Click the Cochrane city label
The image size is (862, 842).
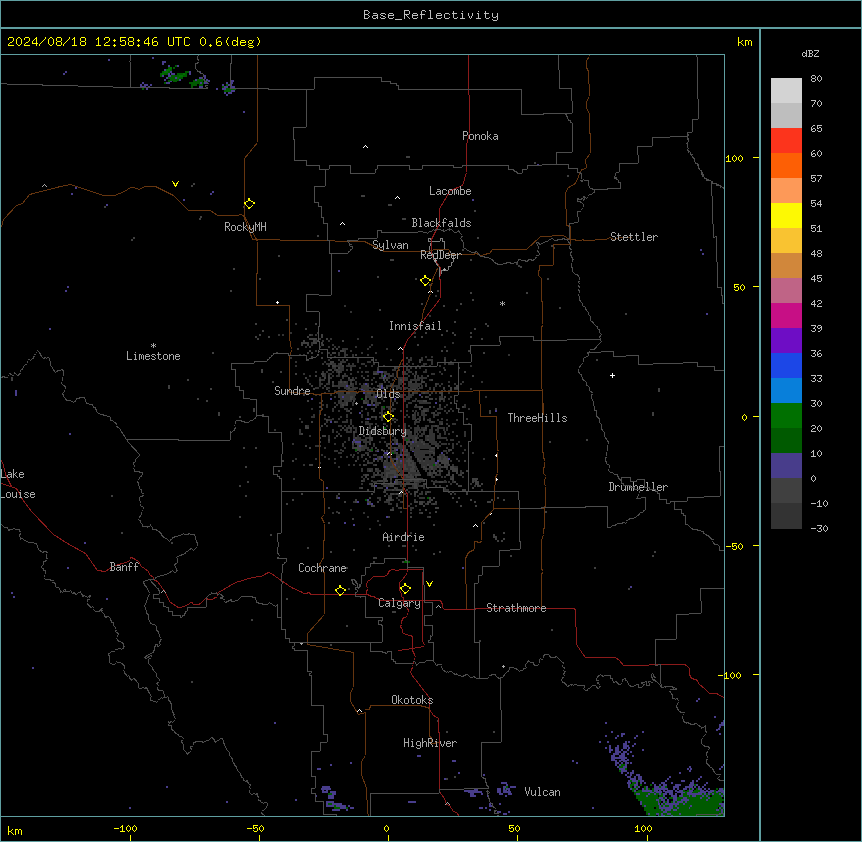pos(322,568)
